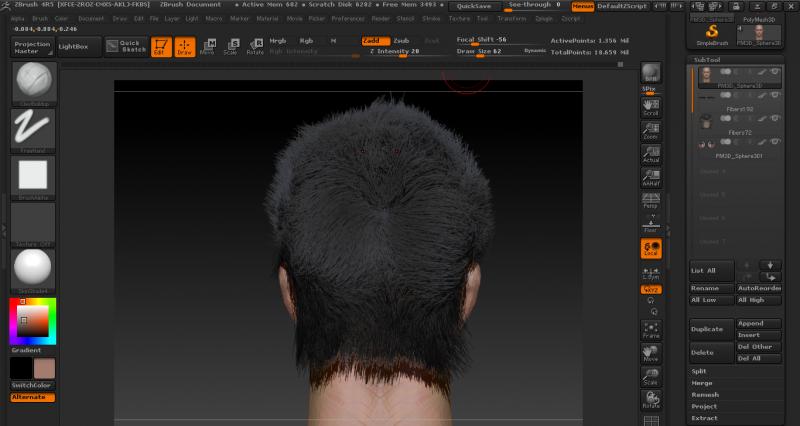The height and width of the screenshot is (426, 800).
Task: Click the All High button
Action: 759,300
